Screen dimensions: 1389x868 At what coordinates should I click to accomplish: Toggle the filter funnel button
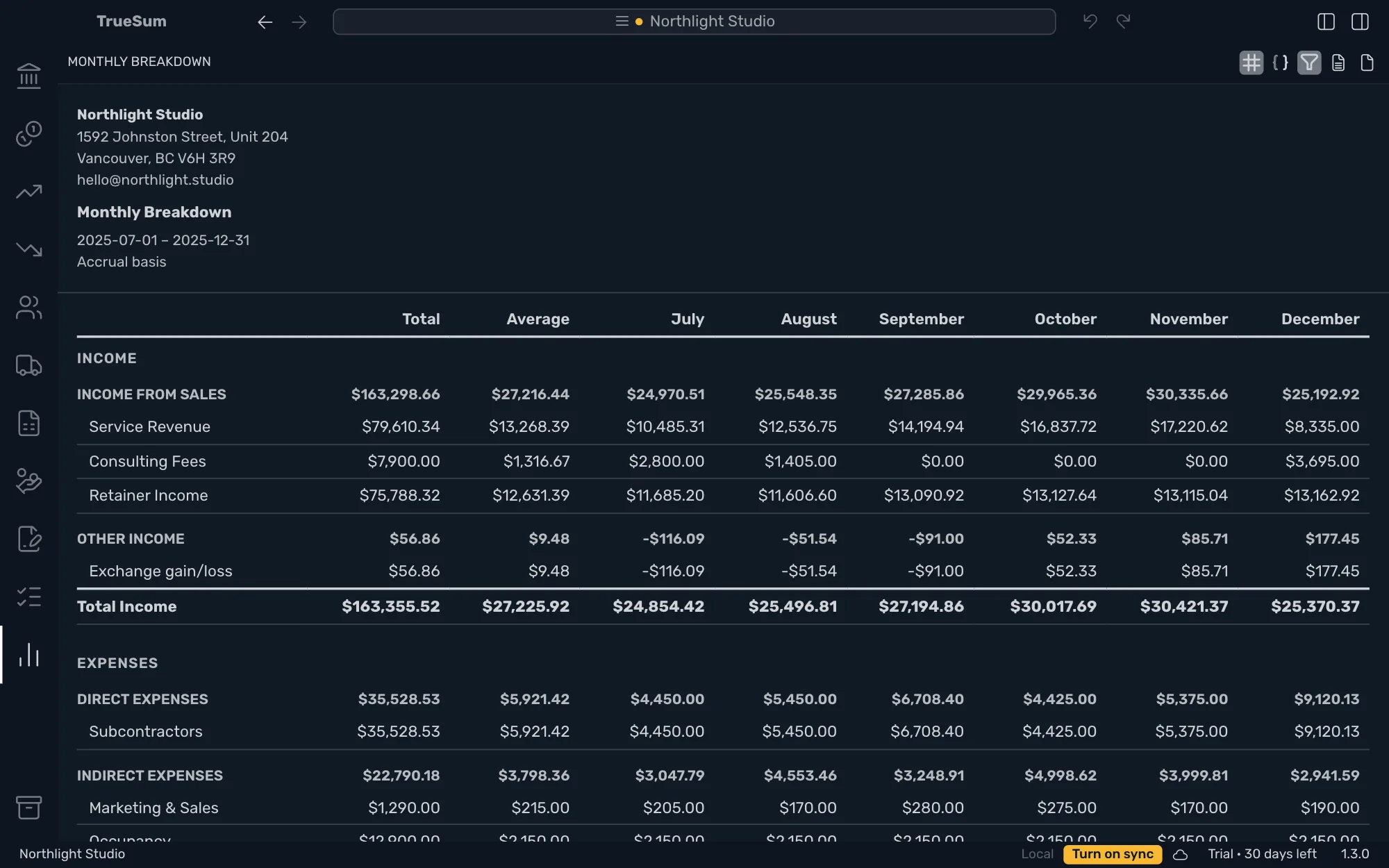click(x=1309, y=62)
